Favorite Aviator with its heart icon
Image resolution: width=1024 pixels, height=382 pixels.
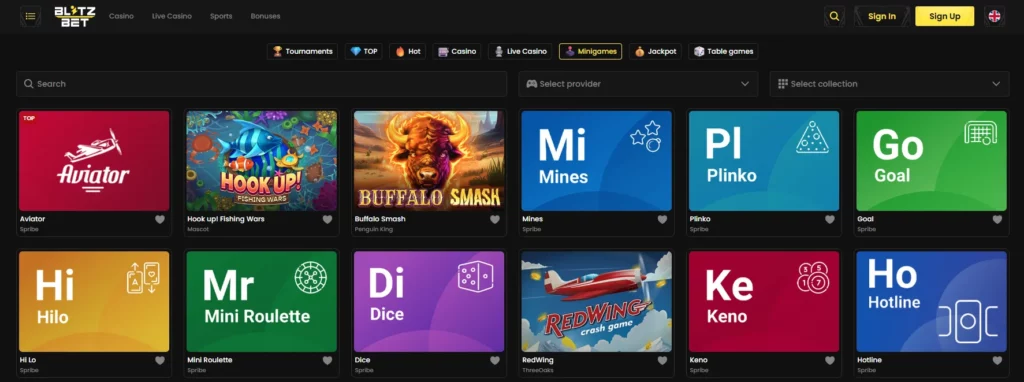pos(160,219)
